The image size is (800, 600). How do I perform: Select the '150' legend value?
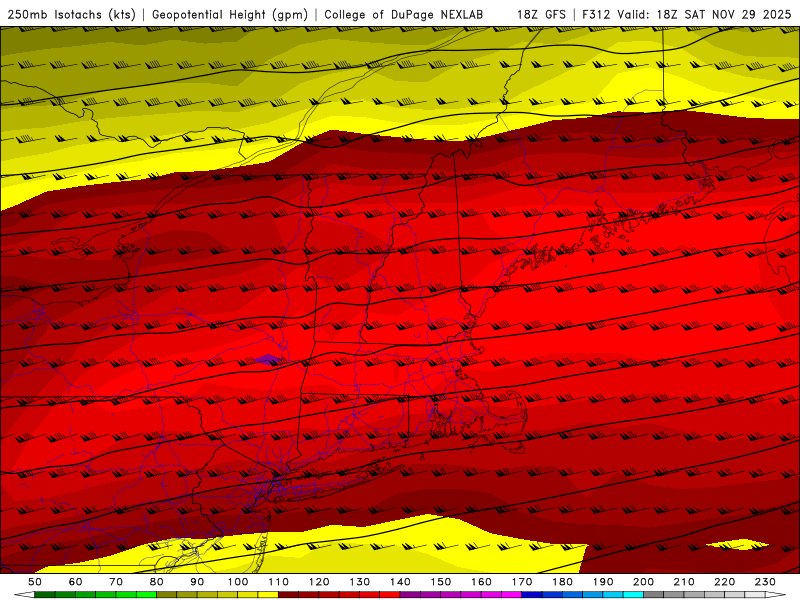tap(441, 582)
